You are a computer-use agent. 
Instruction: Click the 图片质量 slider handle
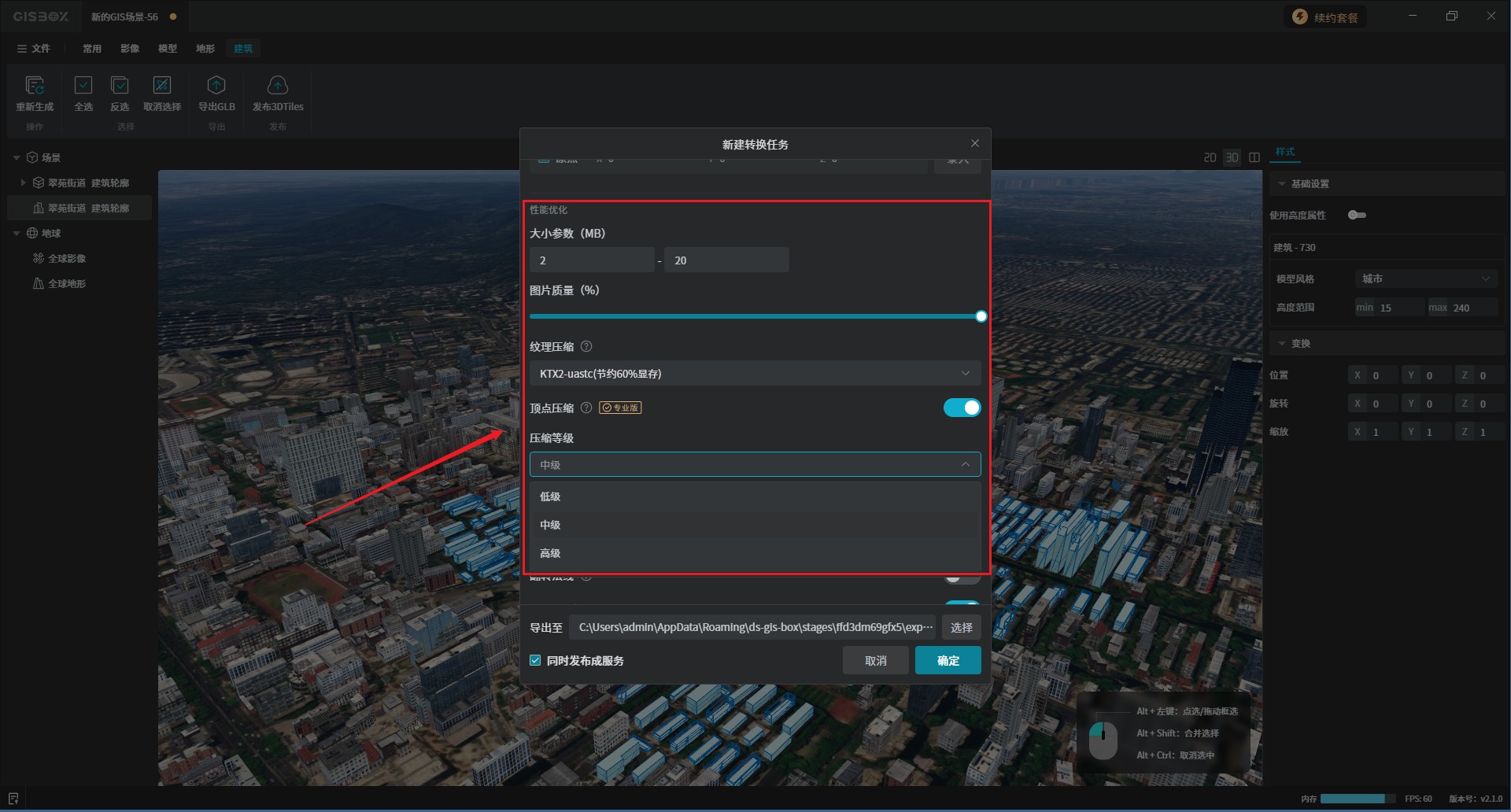pos(981,317)
